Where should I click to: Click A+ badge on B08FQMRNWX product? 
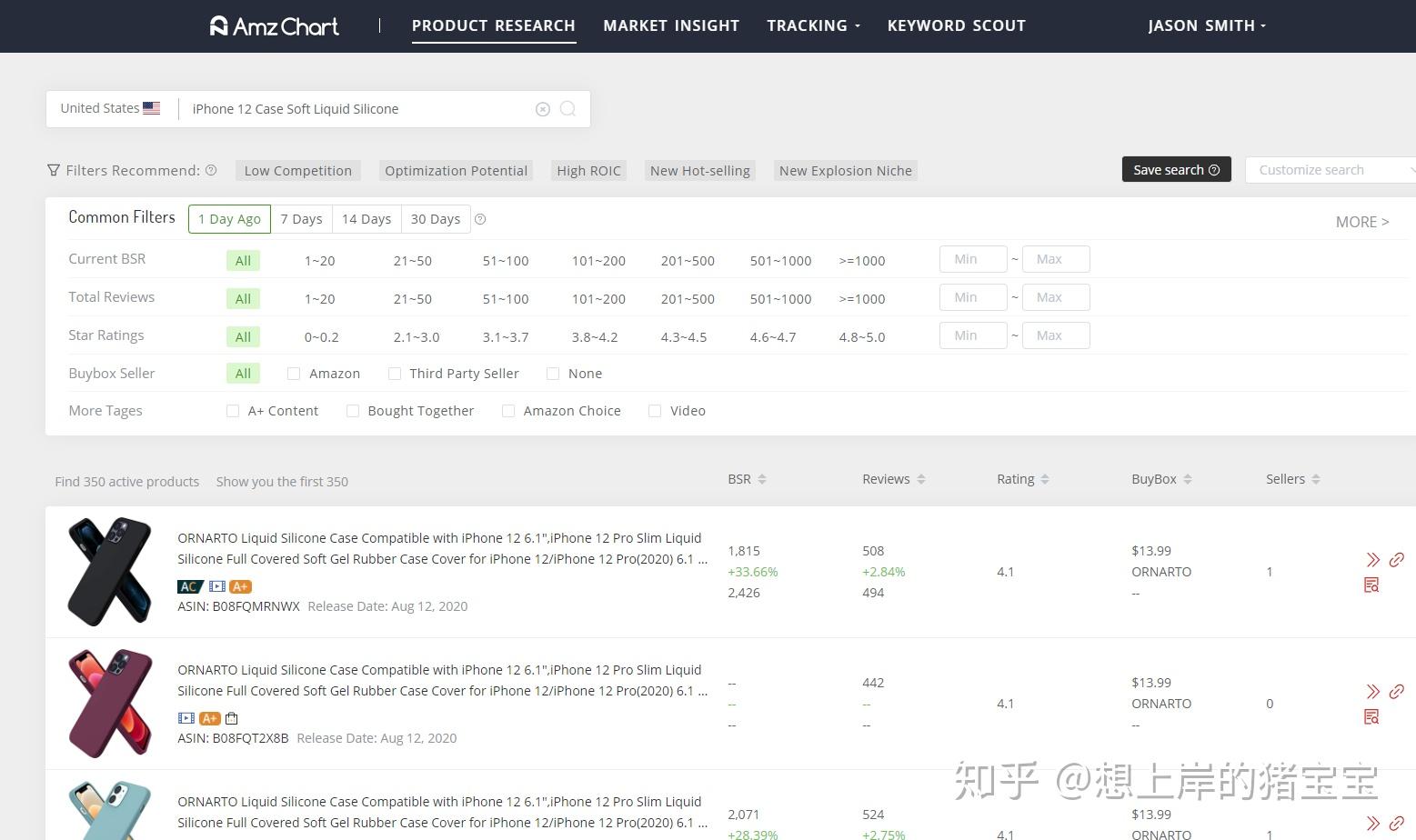pos(240,586)
